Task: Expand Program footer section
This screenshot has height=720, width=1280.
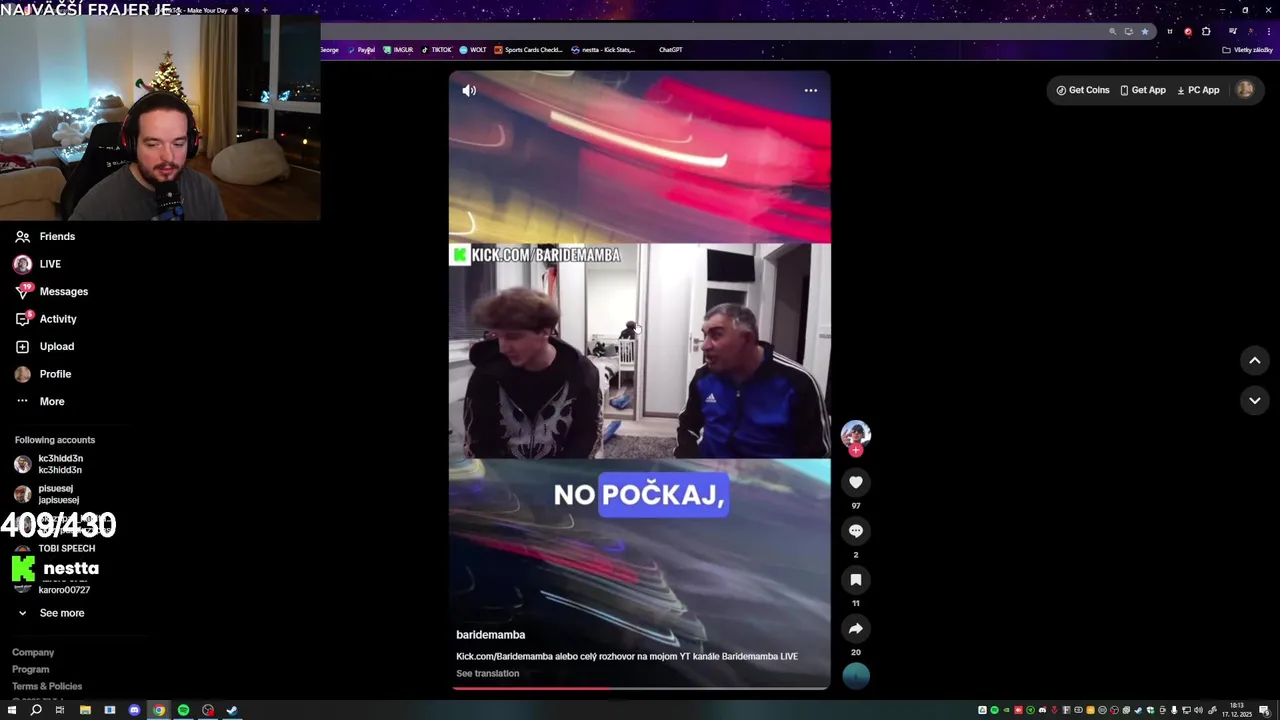Action: click(x=30, y=669)
